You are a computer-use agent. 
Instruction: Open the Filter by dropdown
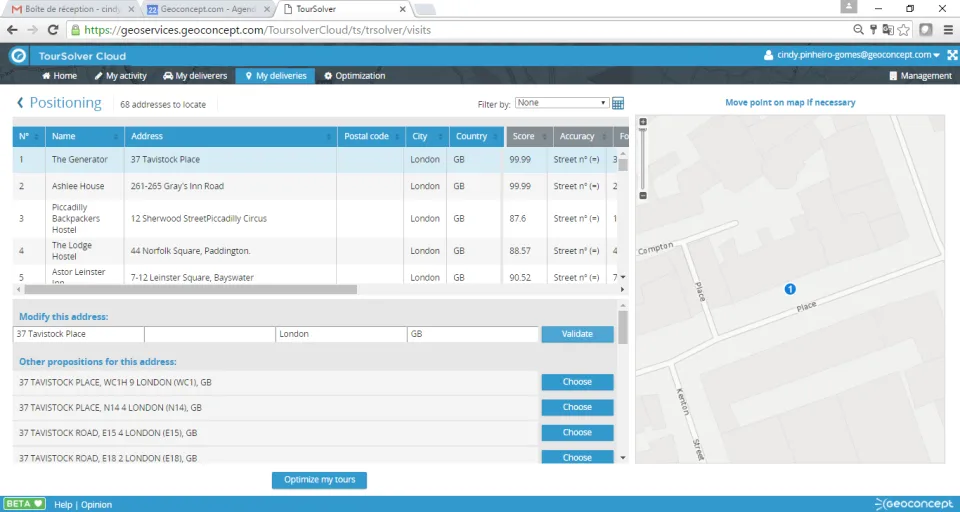click(561, 103)
